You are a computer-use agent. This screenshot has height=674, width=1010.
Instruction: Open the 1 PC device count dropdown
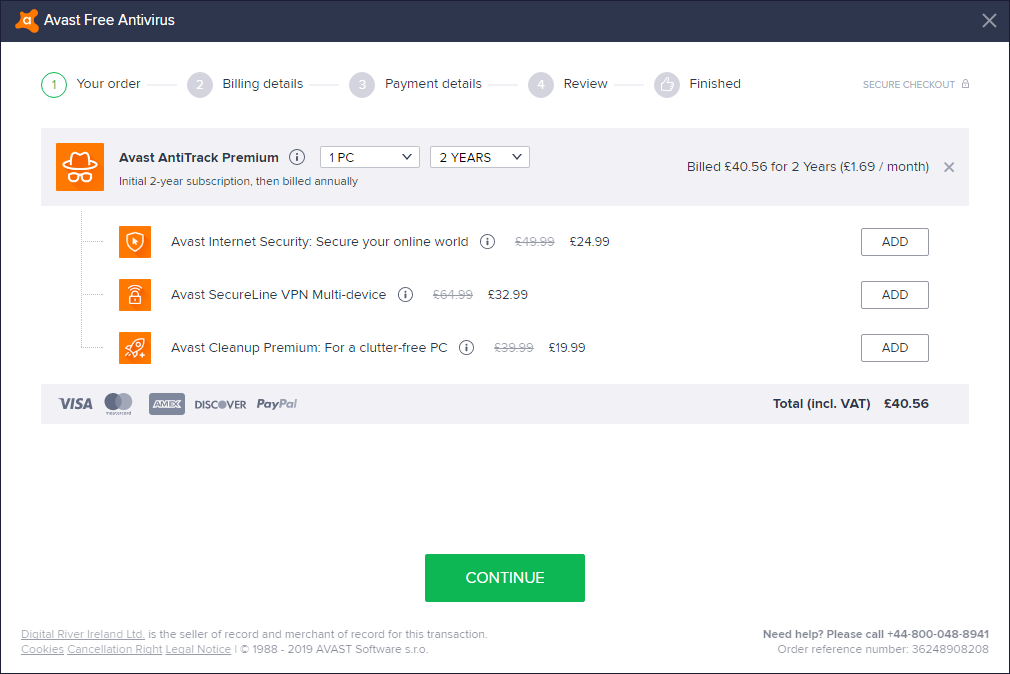coord(370,157)
